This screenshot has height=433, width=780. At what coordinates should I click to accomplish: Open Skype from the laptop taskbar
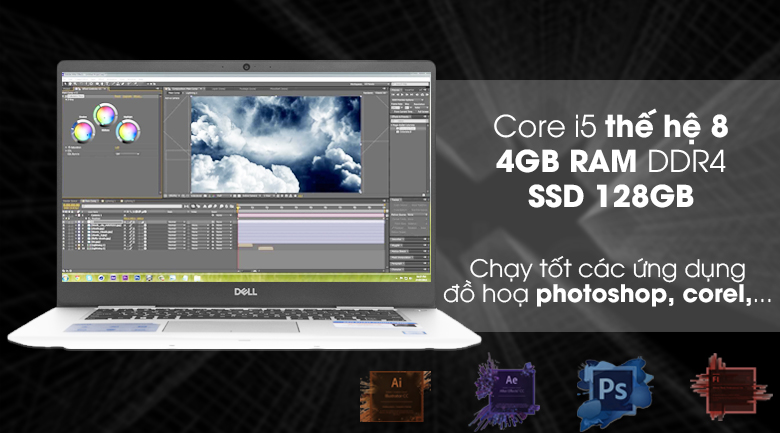tap(89, 278)
